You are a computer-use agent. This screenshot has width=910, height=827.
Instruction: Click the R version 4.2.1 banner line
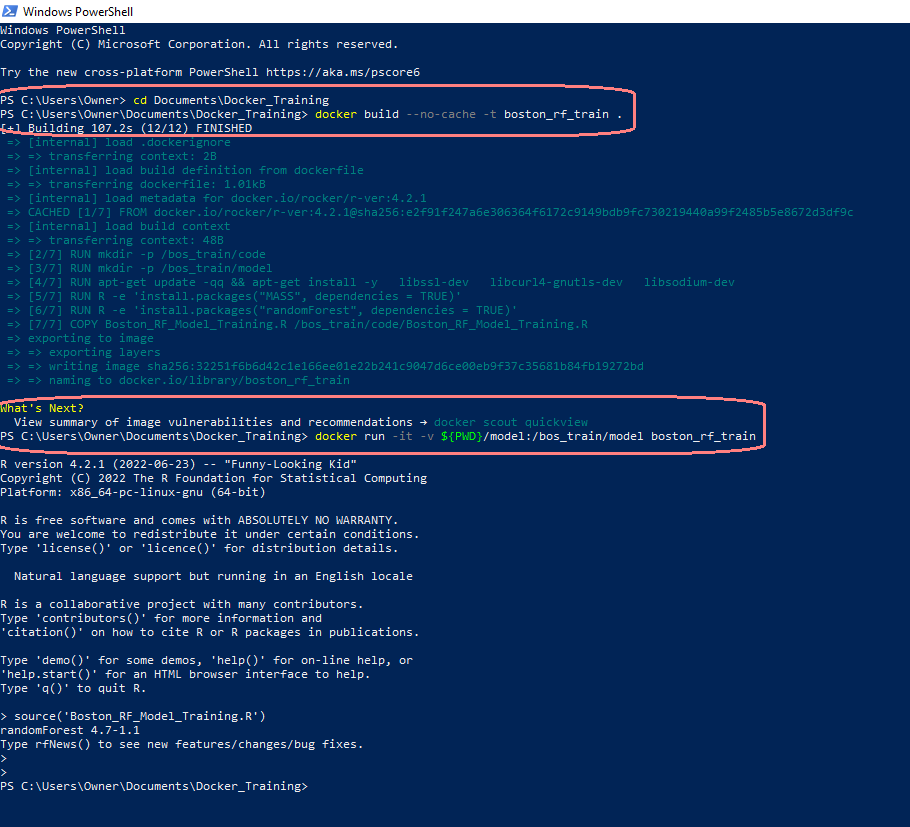[x=178, y=464]
